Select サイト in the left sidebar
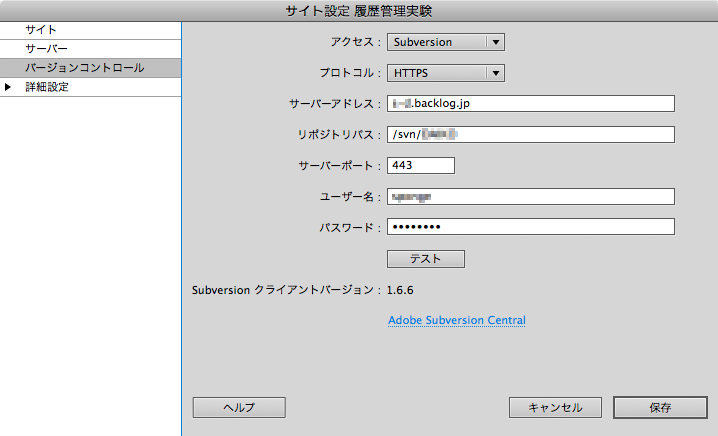 tap(41, 30)
